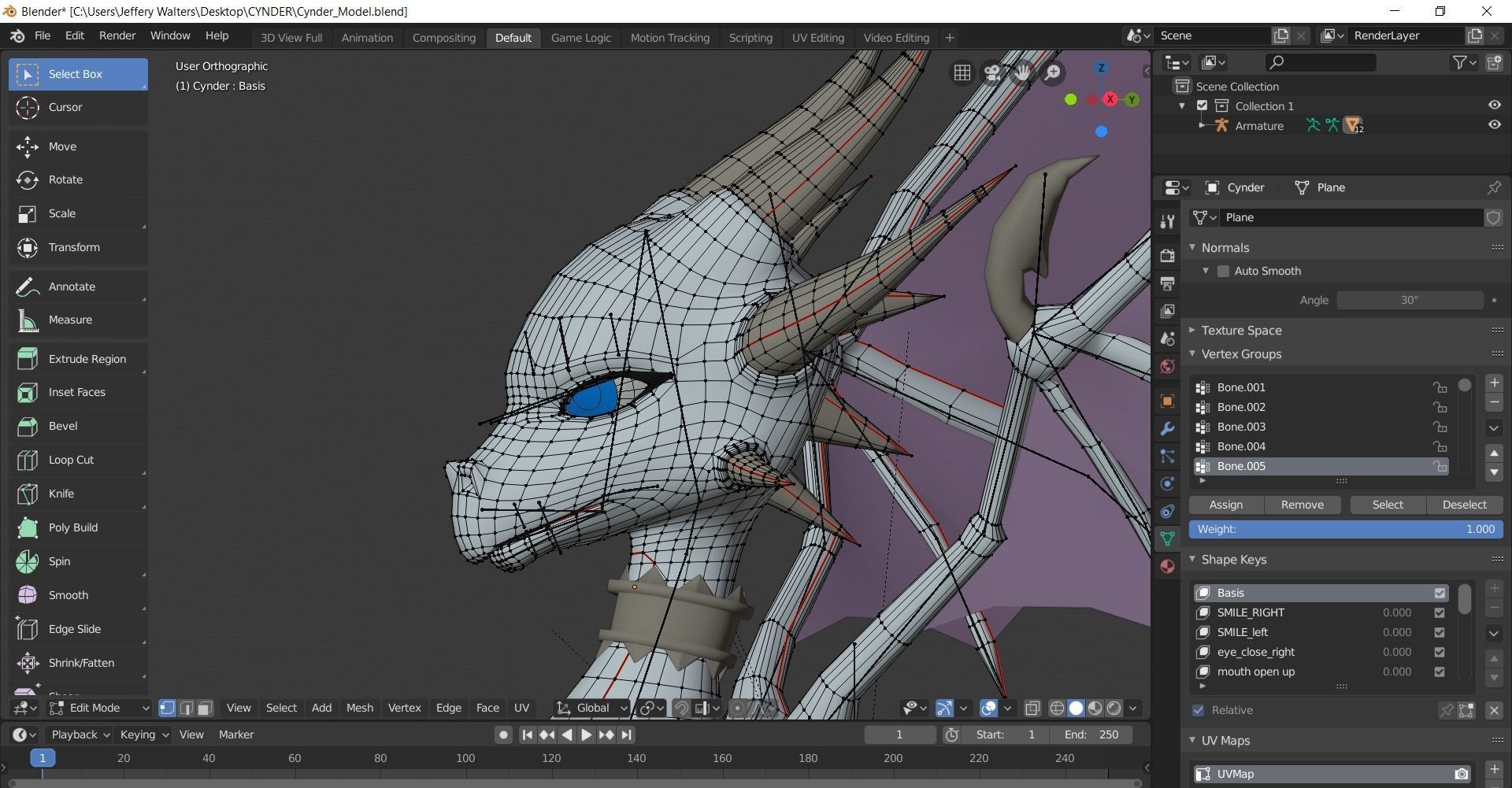The width and height of the screenshot is (1512, 788).
Task: Select the Loop Cut tool
Action: (x=78, y=460)
